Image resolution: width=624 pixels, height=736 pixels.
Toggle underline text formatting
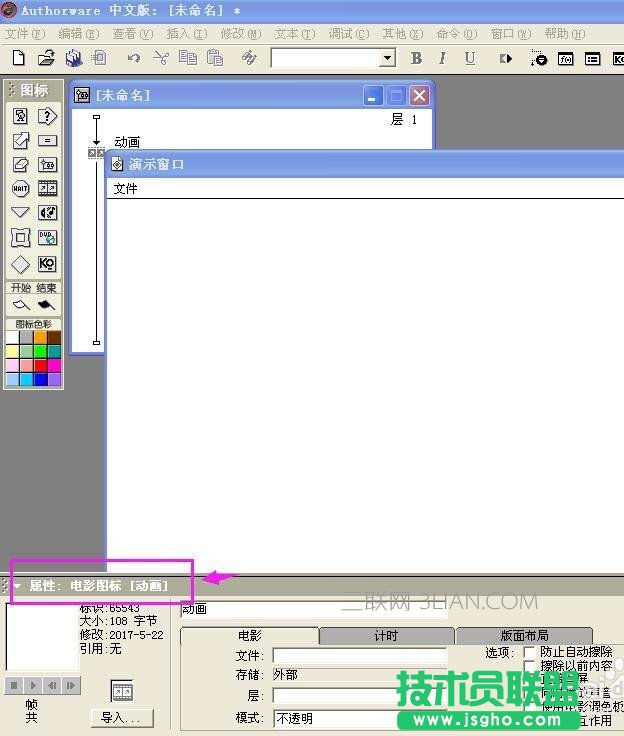click(470, 58)
